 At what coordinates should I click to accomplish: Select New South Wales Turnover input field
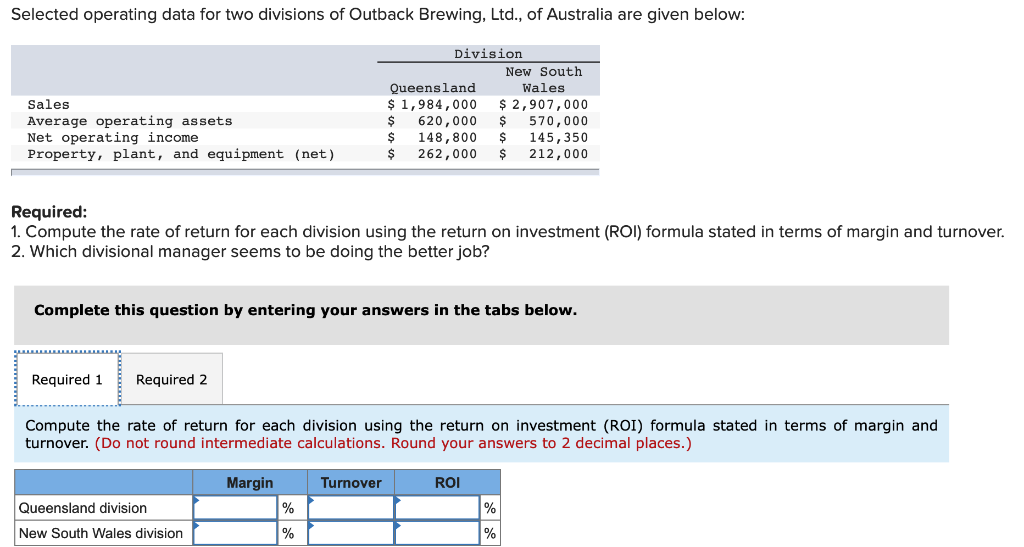tap(351, 533)
